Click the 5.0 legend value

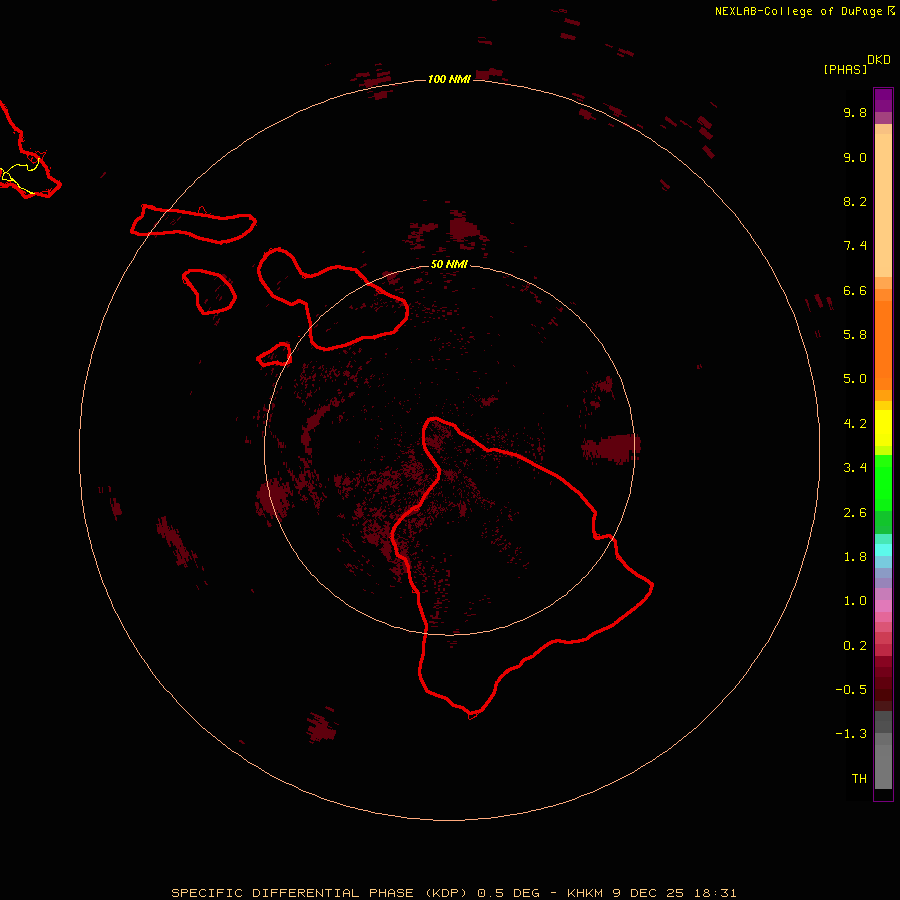coord(855,379)
